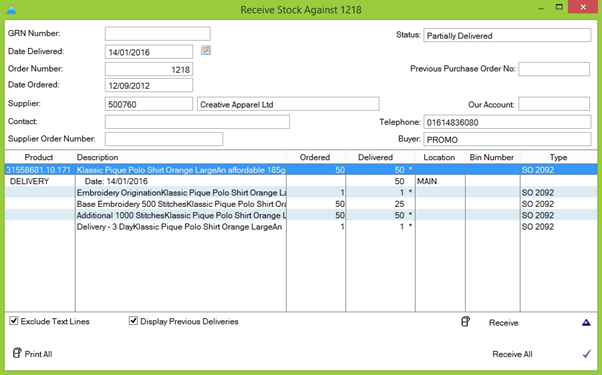Screen dimensions: 602x375
Task: Minimize the Receive Stock window
Action: point(541,8)
